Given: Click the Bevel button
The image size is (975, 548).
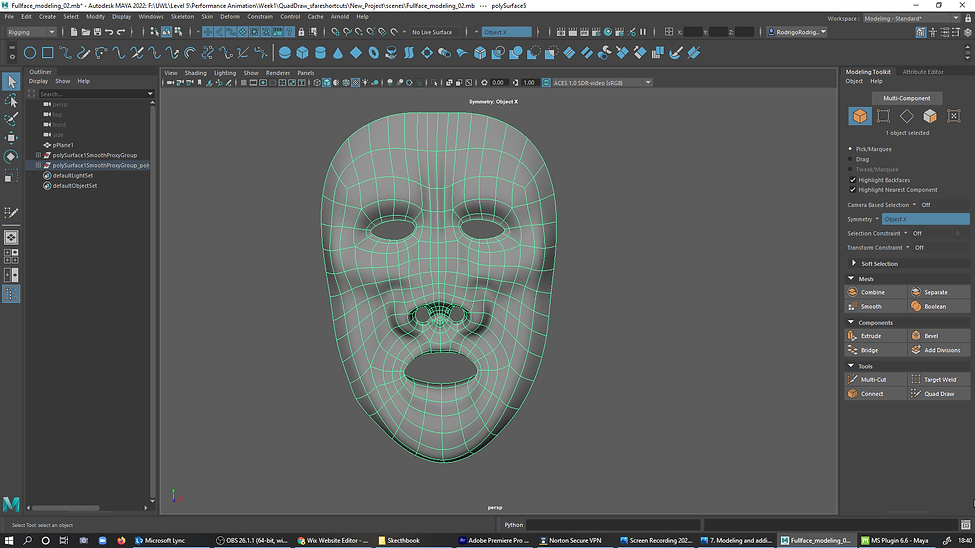Looking at the screenshot, I should tap(938, 336).
